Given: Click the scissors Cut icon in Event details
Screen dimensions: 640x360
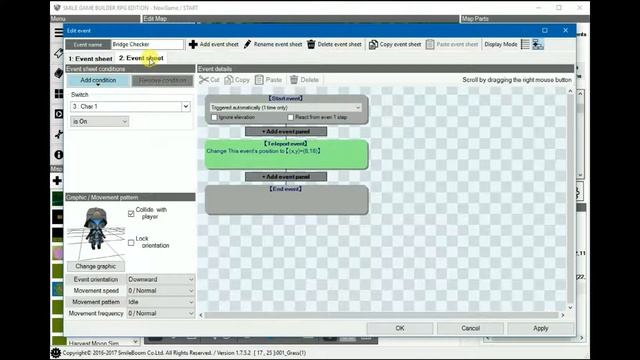Looking at the screenshot, I should pyautogui.click(x=204, y=80).
